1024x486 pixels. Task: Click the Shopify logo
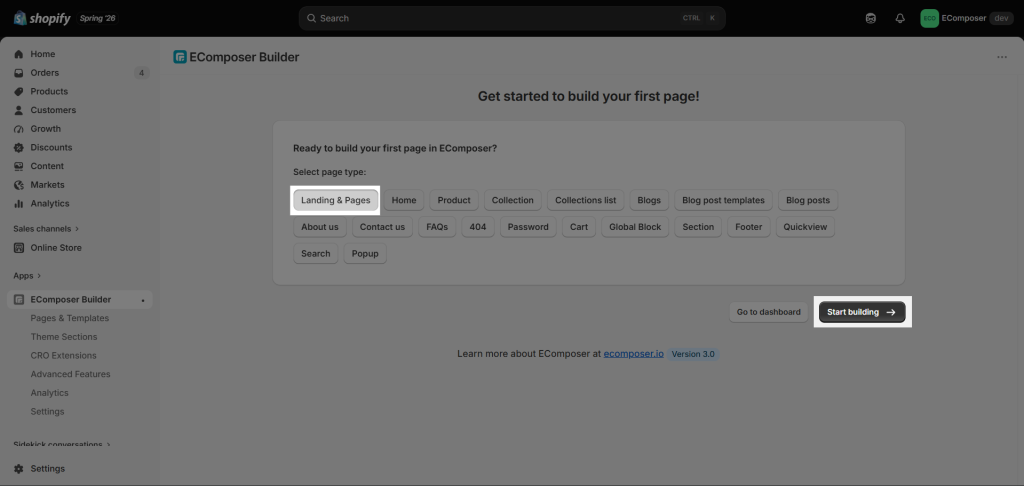(42, 18)
